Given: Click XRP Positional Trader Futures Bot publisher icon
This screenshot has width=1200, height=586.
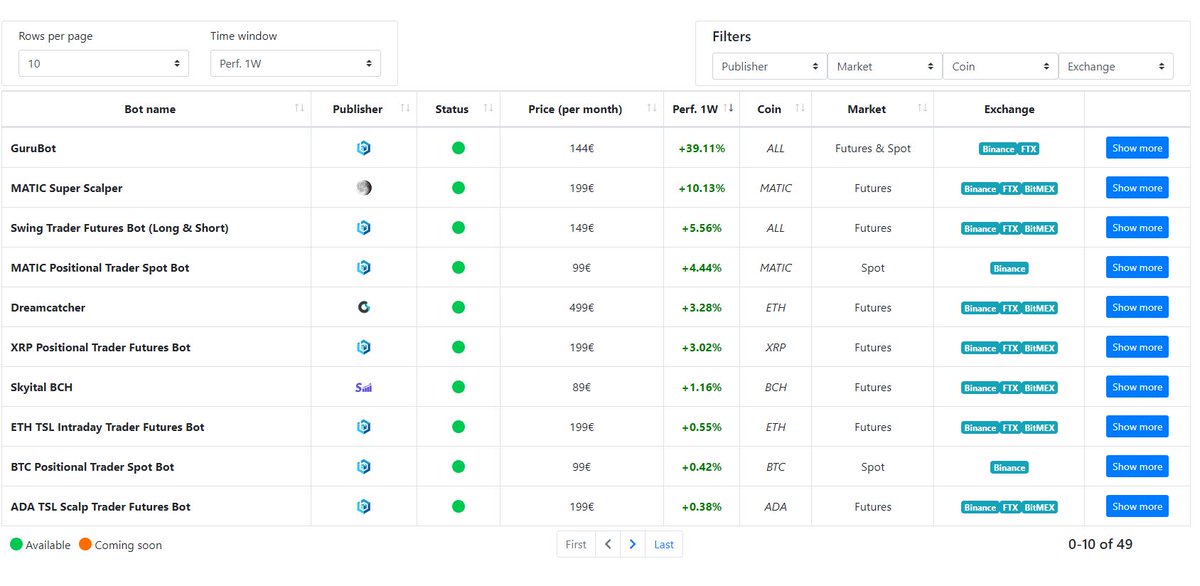Looking at the screenshot, I should coord(364,347).
